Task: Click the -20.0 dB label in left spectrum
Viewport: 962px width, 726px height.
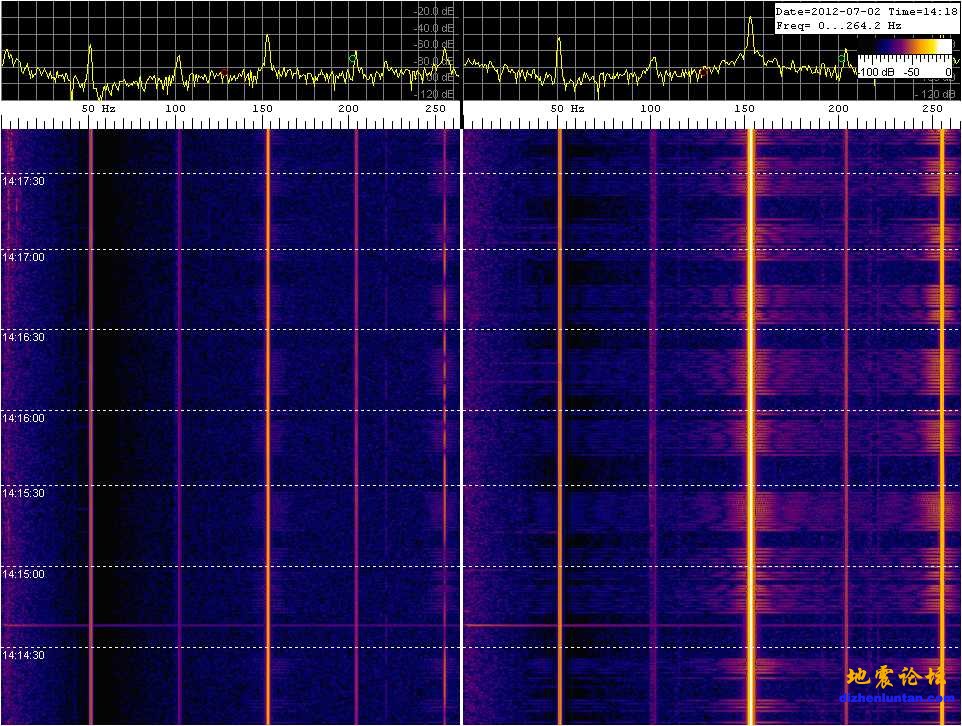Action: coord(435,12)
